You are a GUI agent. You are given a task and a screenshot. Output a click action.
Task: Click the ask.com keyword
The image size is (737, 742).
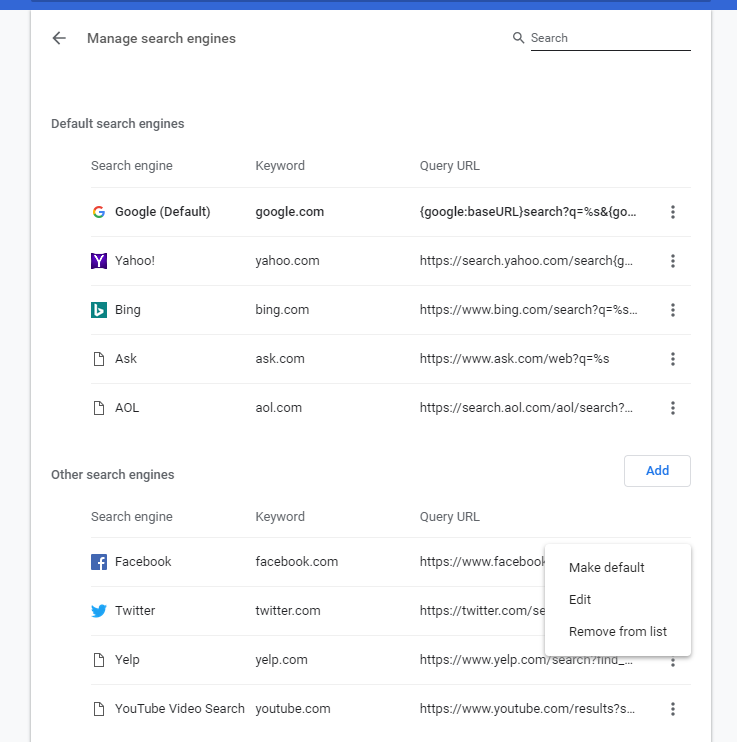click(x=280, y=359)
